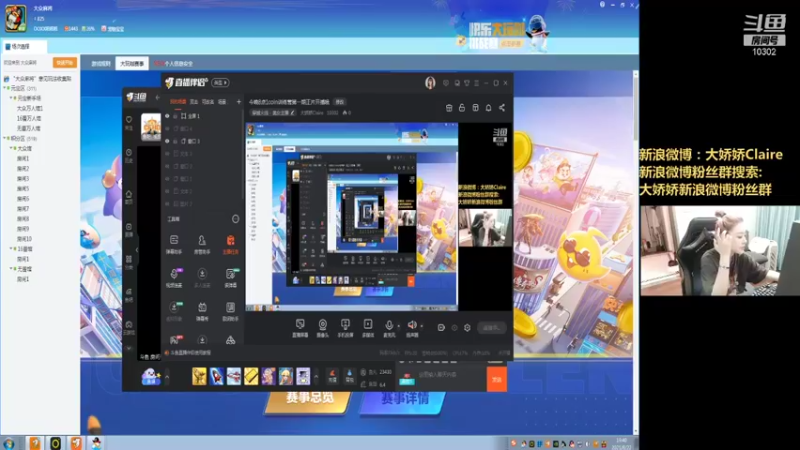Image resolution: width=800 pixels, height=450 pixels.
Task: Collapse the 积分区 tree node
Action: (5, 138)
